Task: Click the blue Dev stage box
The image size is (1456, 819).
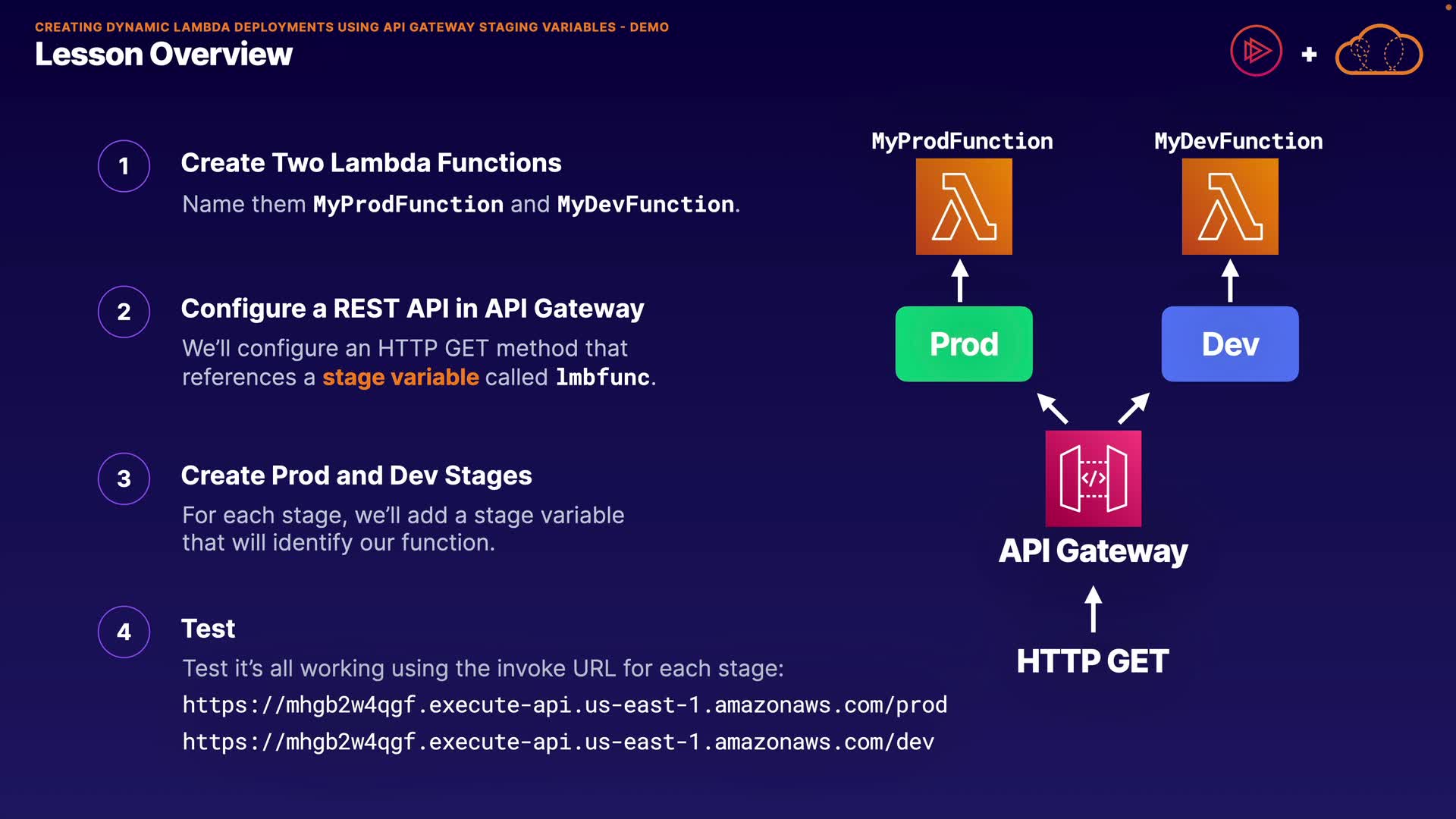Action: [1230, 344]
